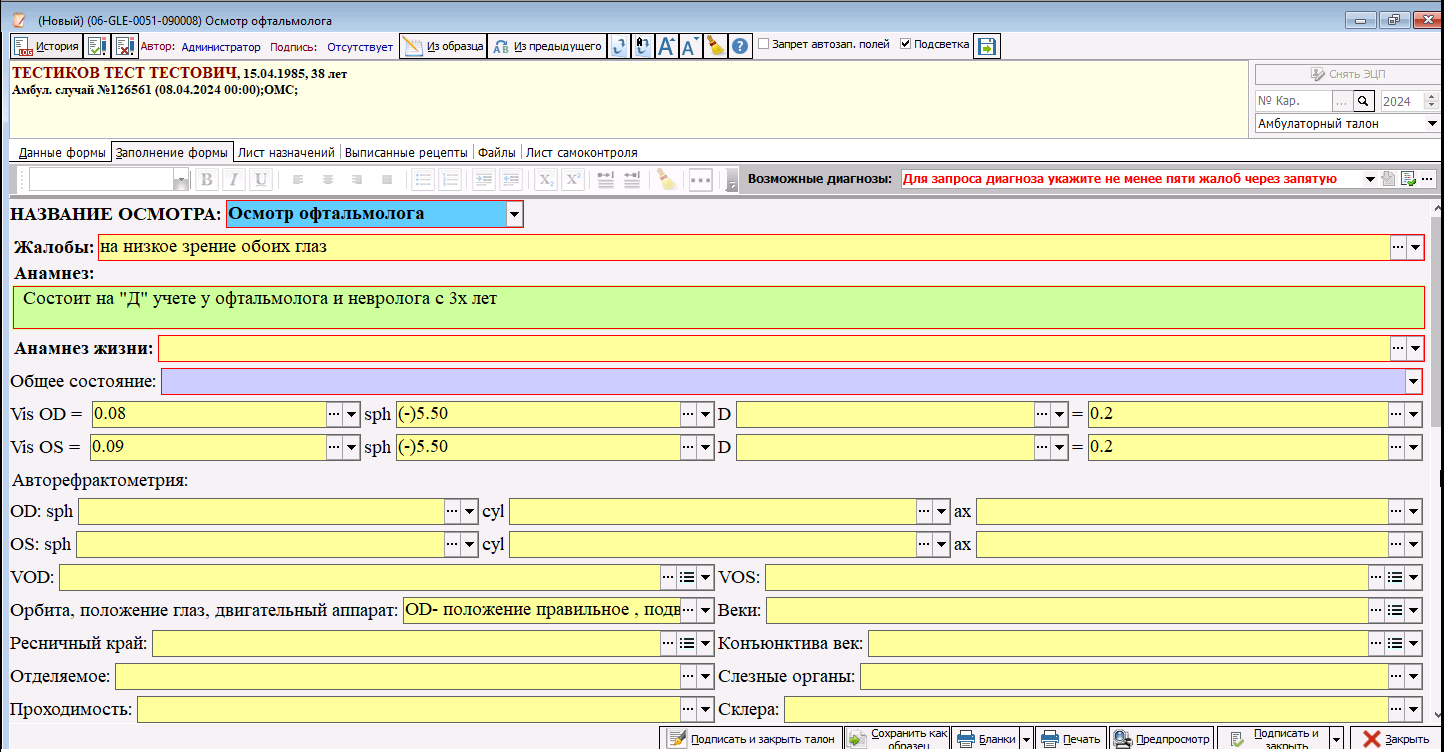Image resolution: width=1444 pixels, height=752 pixels.
Task: Open the Лист самоконтроля tab
Action: (582, 153)
